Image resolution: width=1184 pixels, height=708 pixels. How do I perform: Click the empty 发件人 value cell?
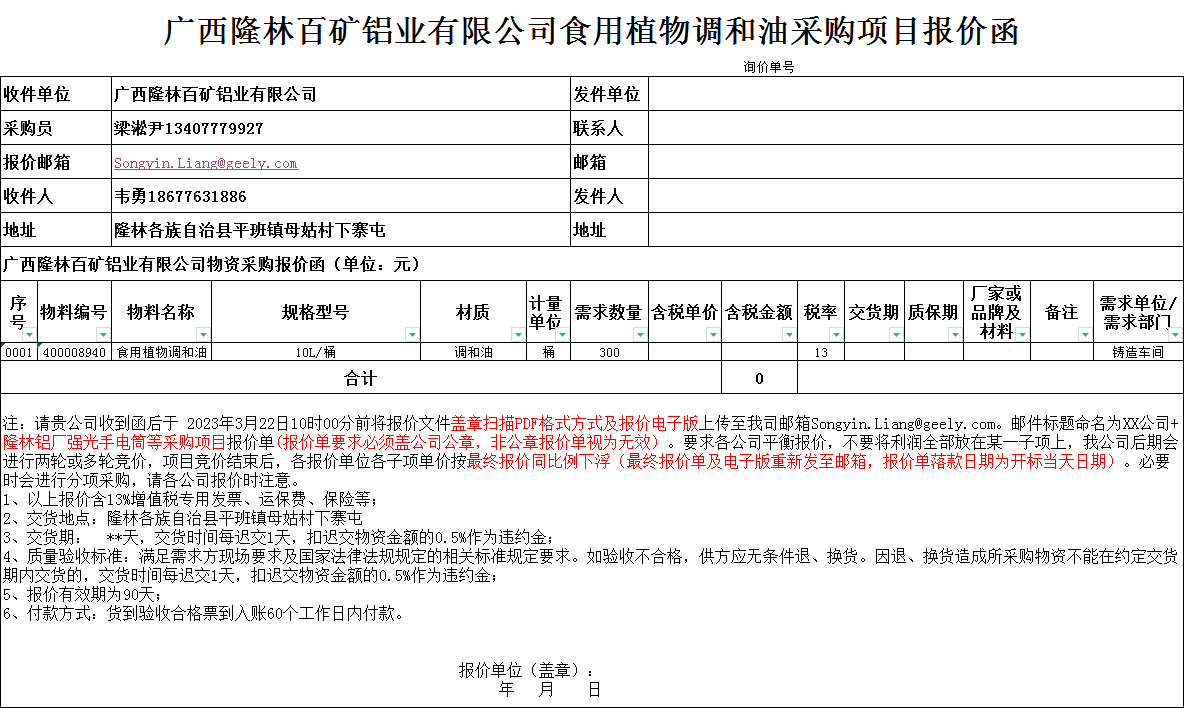click(x=915, y=195)
